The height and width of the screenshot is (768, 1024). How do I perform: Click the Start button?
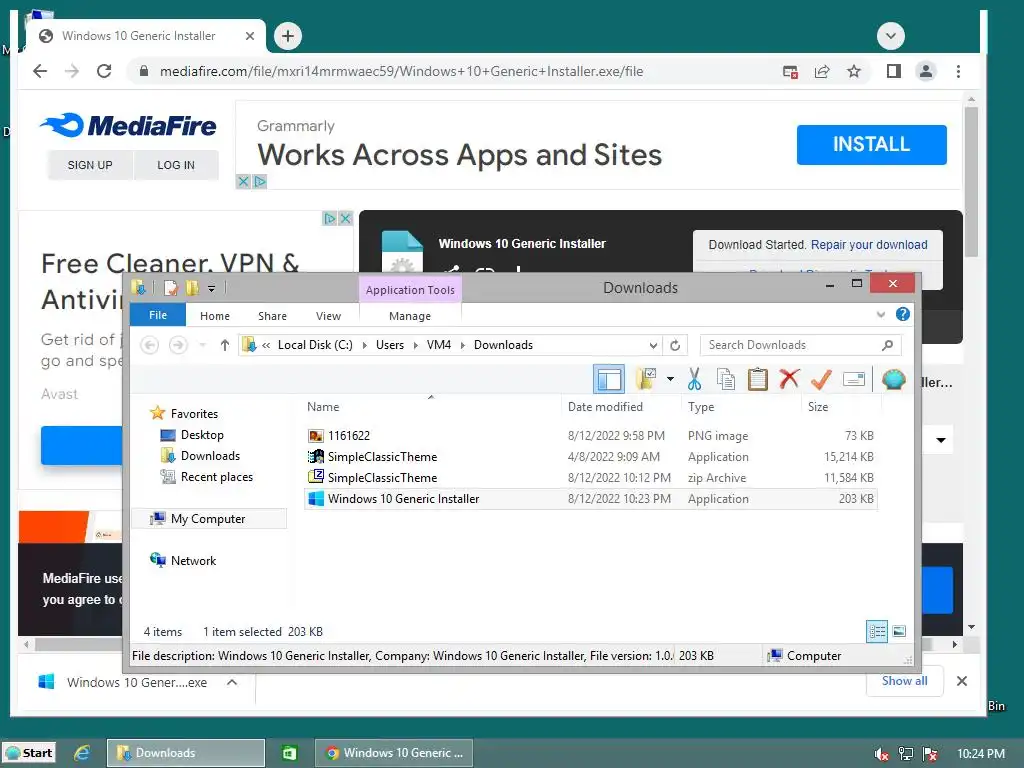[x=29, y=753]
